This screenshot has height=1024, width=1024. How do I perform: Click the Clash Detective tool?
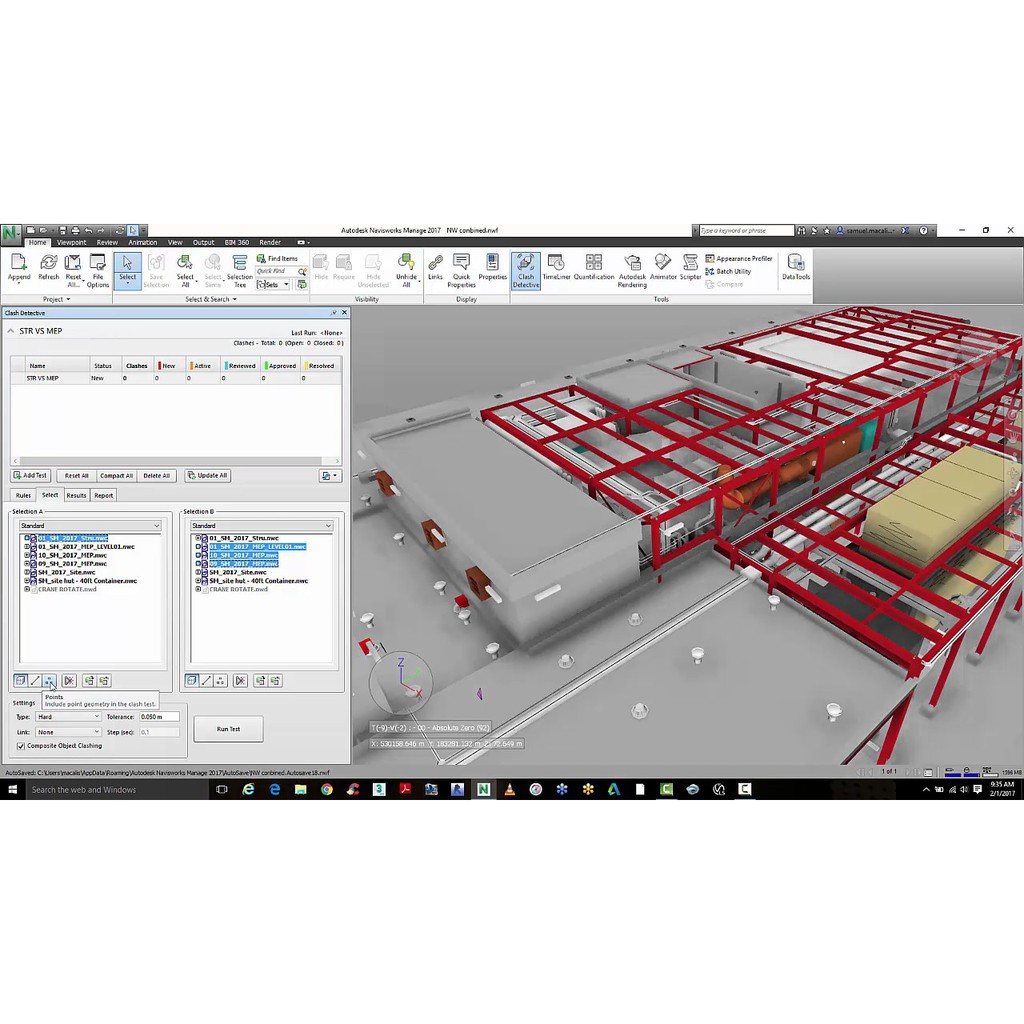tap(526, 271)
